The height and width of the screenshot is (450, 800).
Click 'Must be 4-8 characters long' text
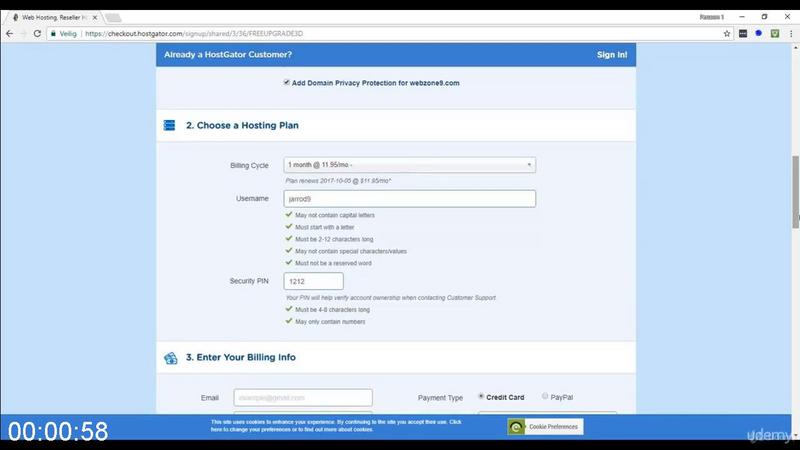pyautogui.click(x=333, y=310)
